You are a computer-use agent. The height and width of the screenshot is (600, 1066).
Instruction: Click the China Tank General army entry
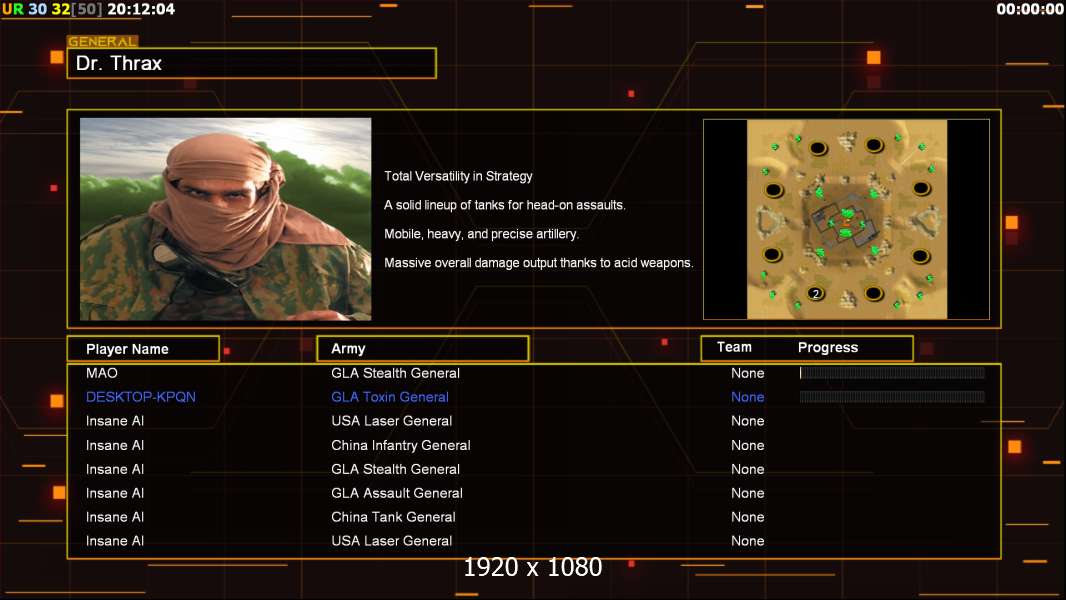click(x=393, y=517)
